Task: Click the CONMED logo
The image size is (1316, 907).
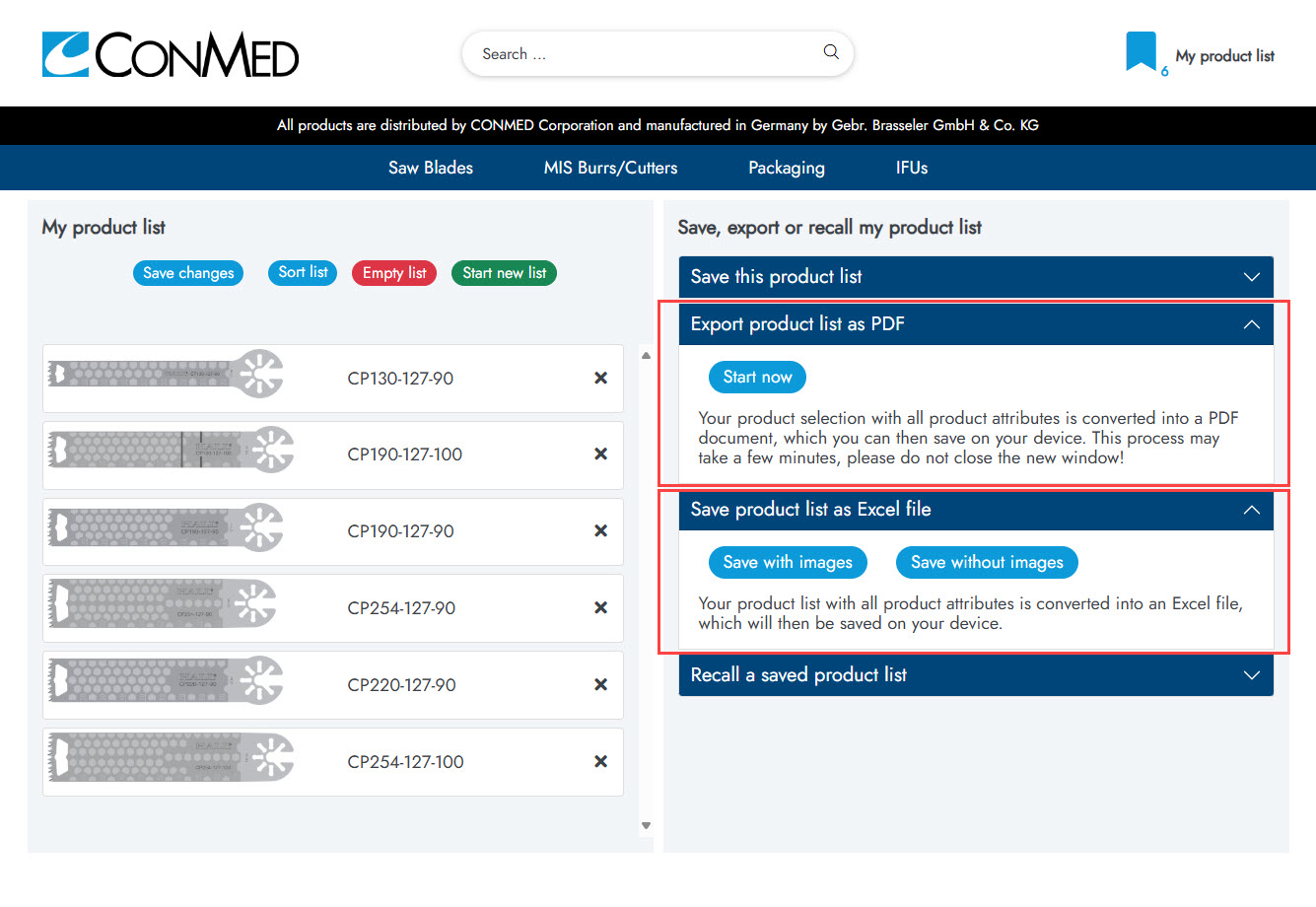Action: (x=170, y=54)
